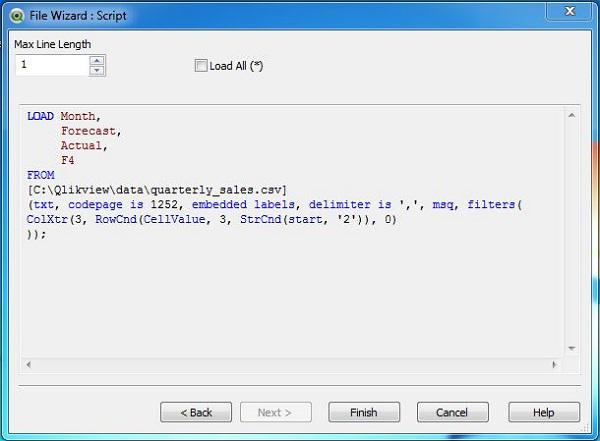Click the script scroll up arrow
This screenshot has height=441, width=600.
point(572,115)
